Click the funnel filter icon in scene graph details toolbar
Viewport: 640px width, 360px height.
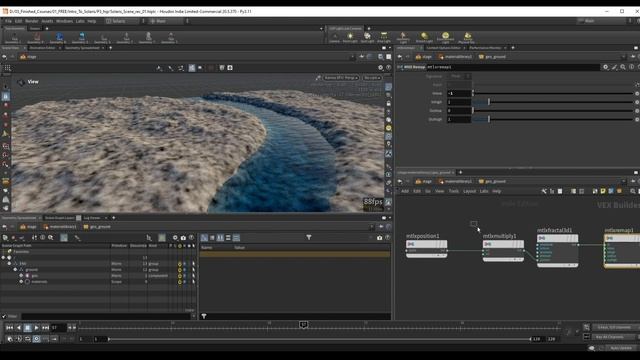(x=309, y=238)
